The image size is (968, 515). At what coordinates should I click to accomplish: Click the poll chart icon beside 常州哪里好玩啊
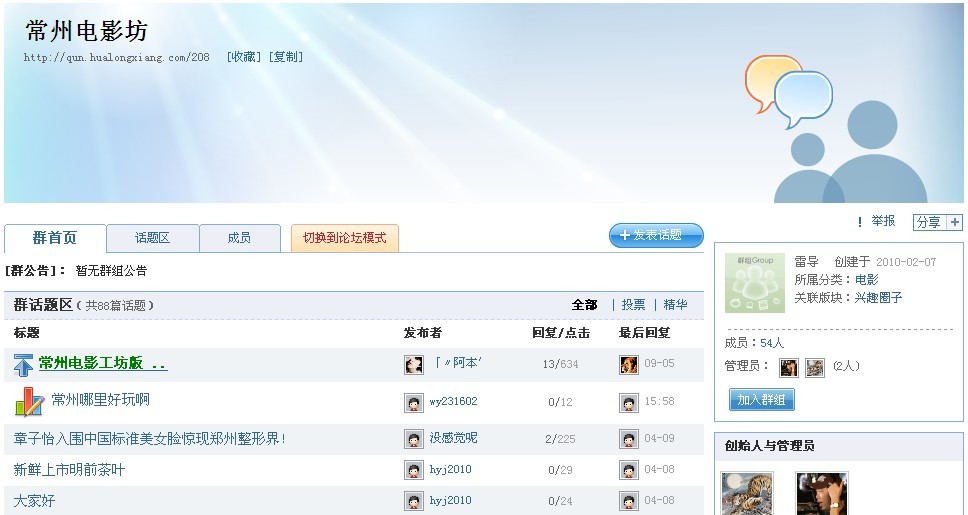[28, 402]
